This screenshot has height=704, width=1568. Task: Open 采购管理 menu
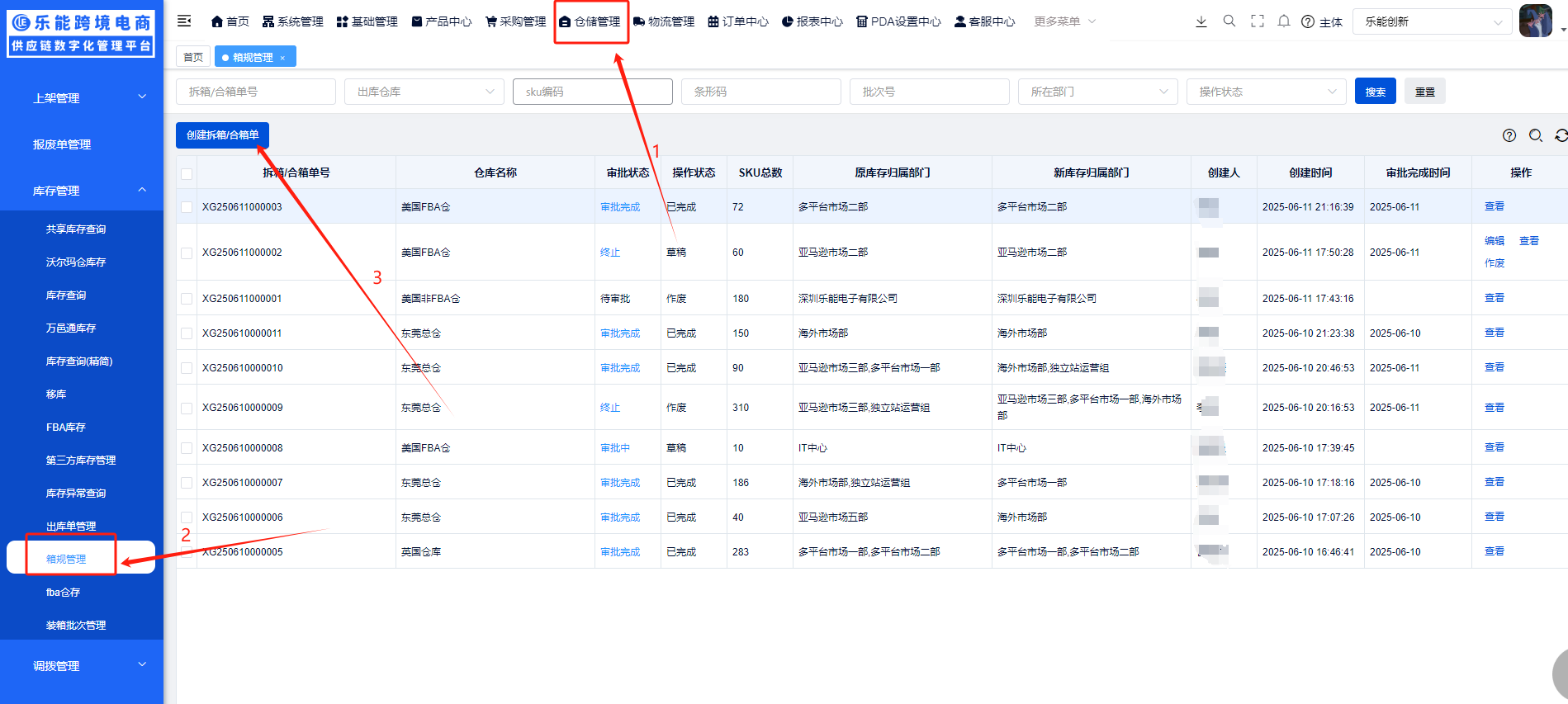coord(515,21)
